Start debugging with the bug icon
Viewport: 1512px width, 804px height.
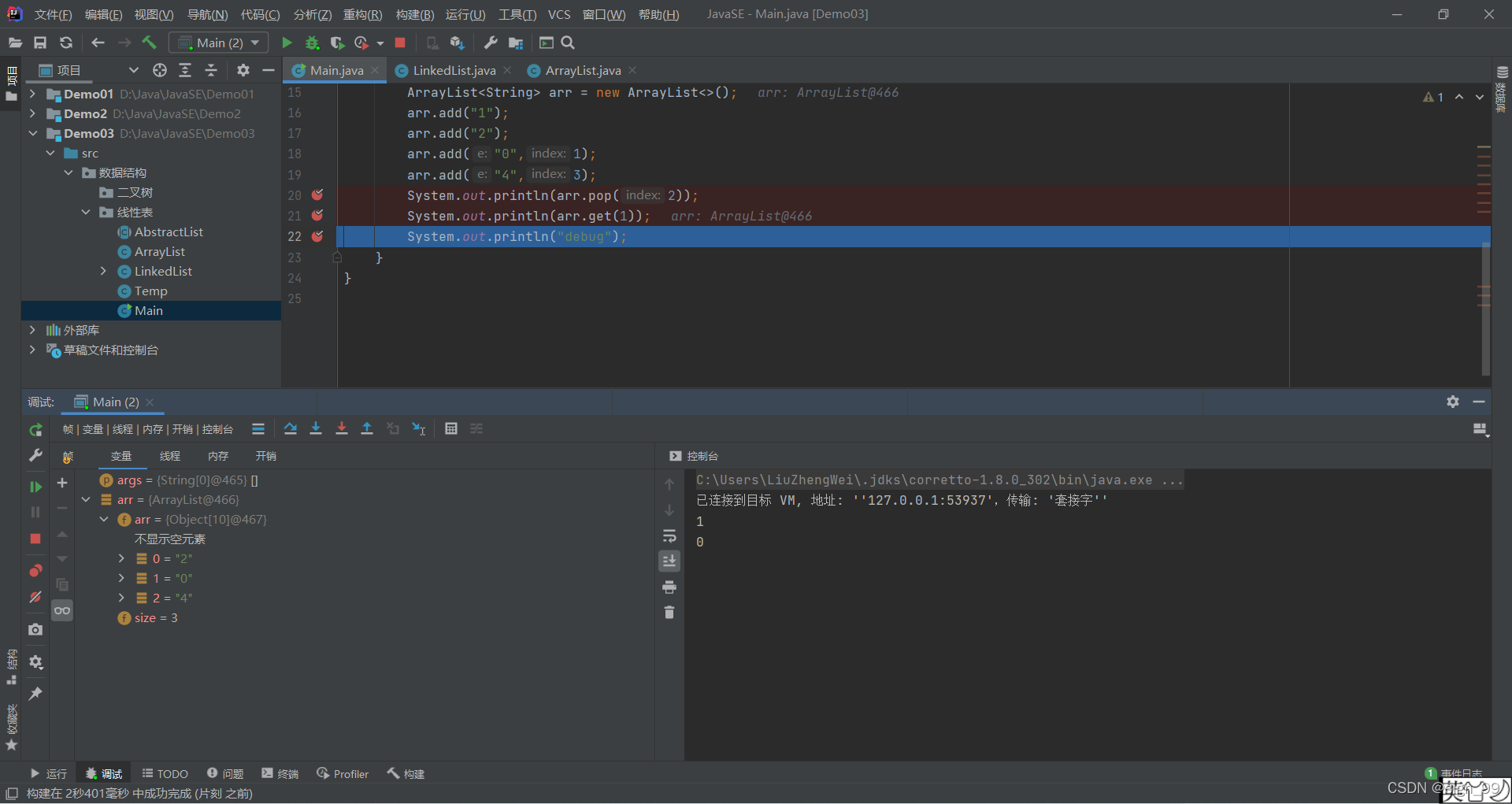pyautogui.click(x=312, y=43)
